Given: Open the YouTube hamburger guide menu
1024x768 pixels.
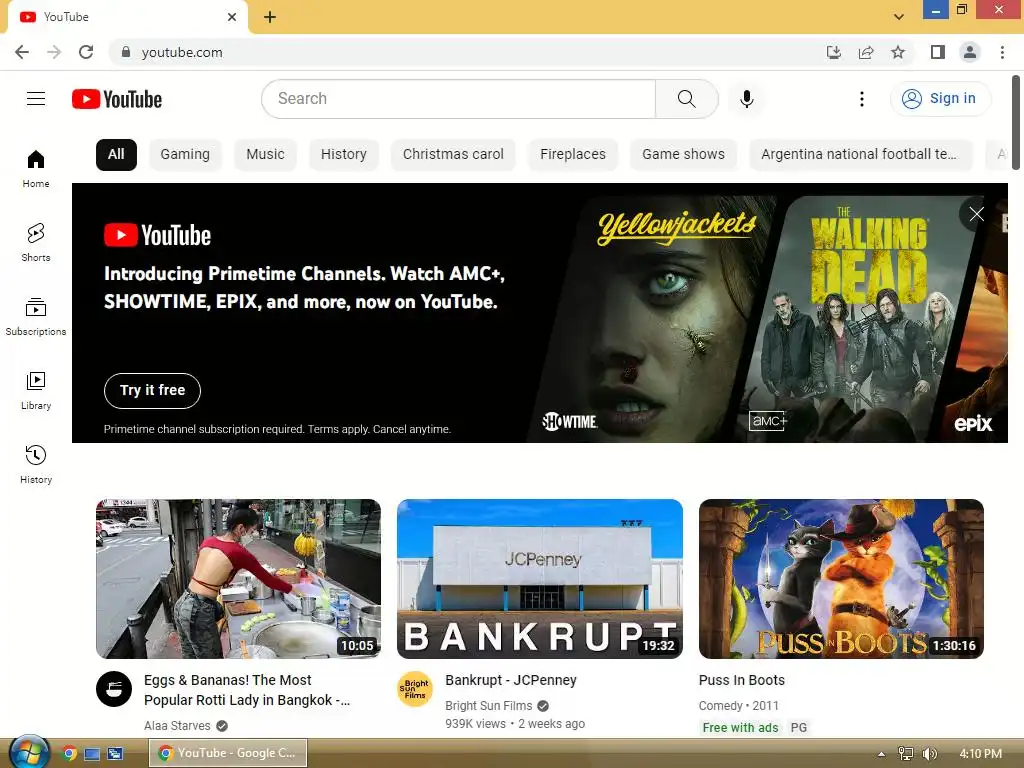Looking at the screenshot, I should click(36, 99).
